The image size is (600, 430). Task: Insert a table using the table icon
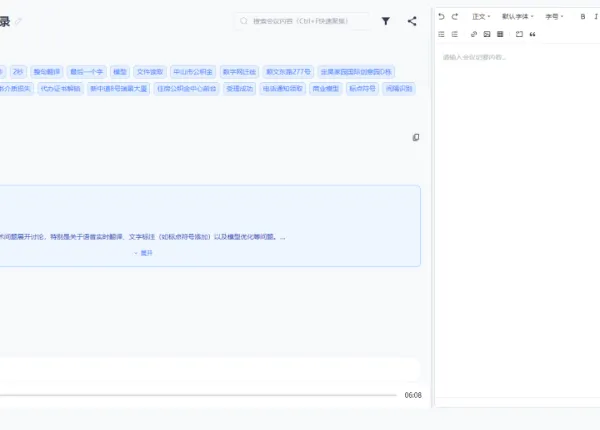tap(500, 34)
